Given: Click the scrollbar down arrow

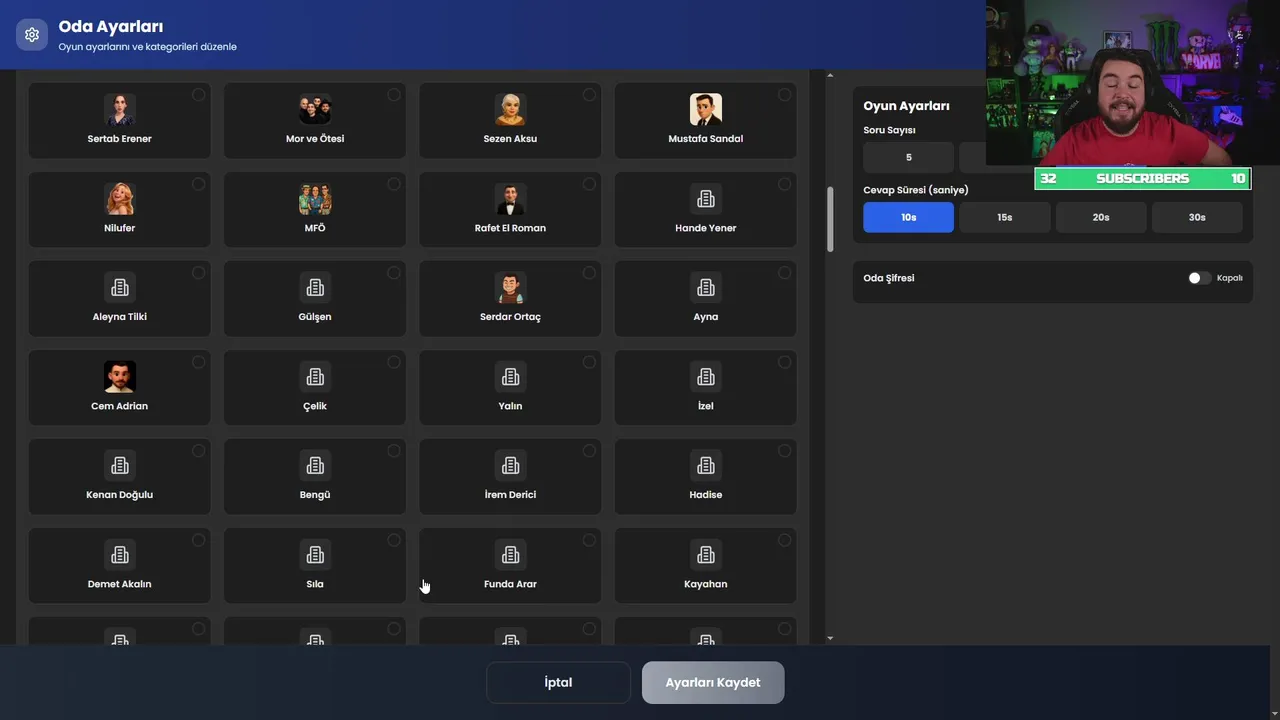Looking at the screenshot, I should coord(830,638).
